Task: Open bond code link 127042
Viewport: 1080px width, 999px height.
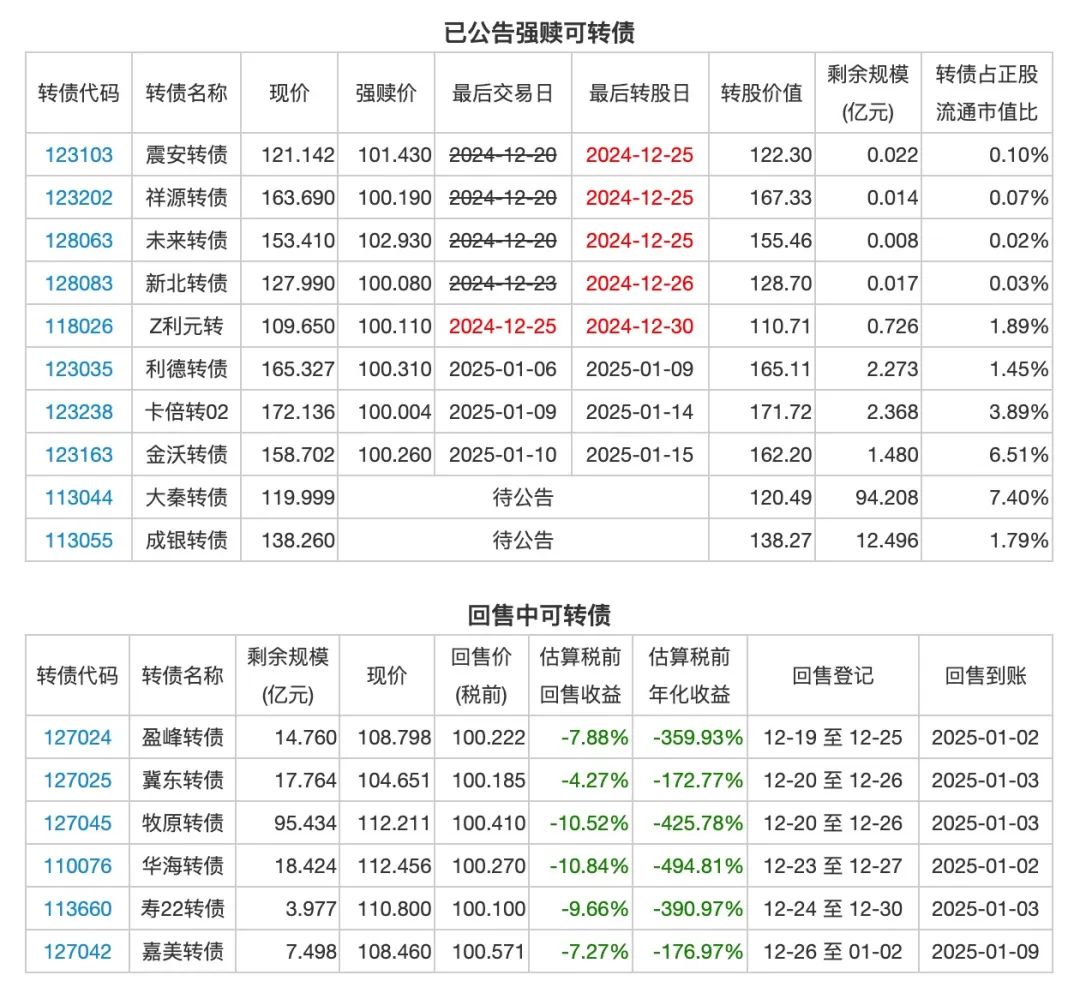Action: (x=77, y=951)
